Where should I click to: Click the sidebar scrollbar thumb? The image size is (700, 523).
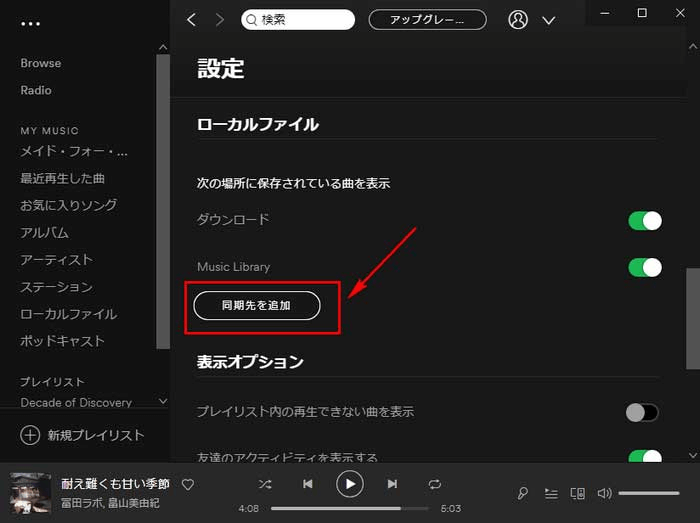pyautogui.click(x=163, y=202)
